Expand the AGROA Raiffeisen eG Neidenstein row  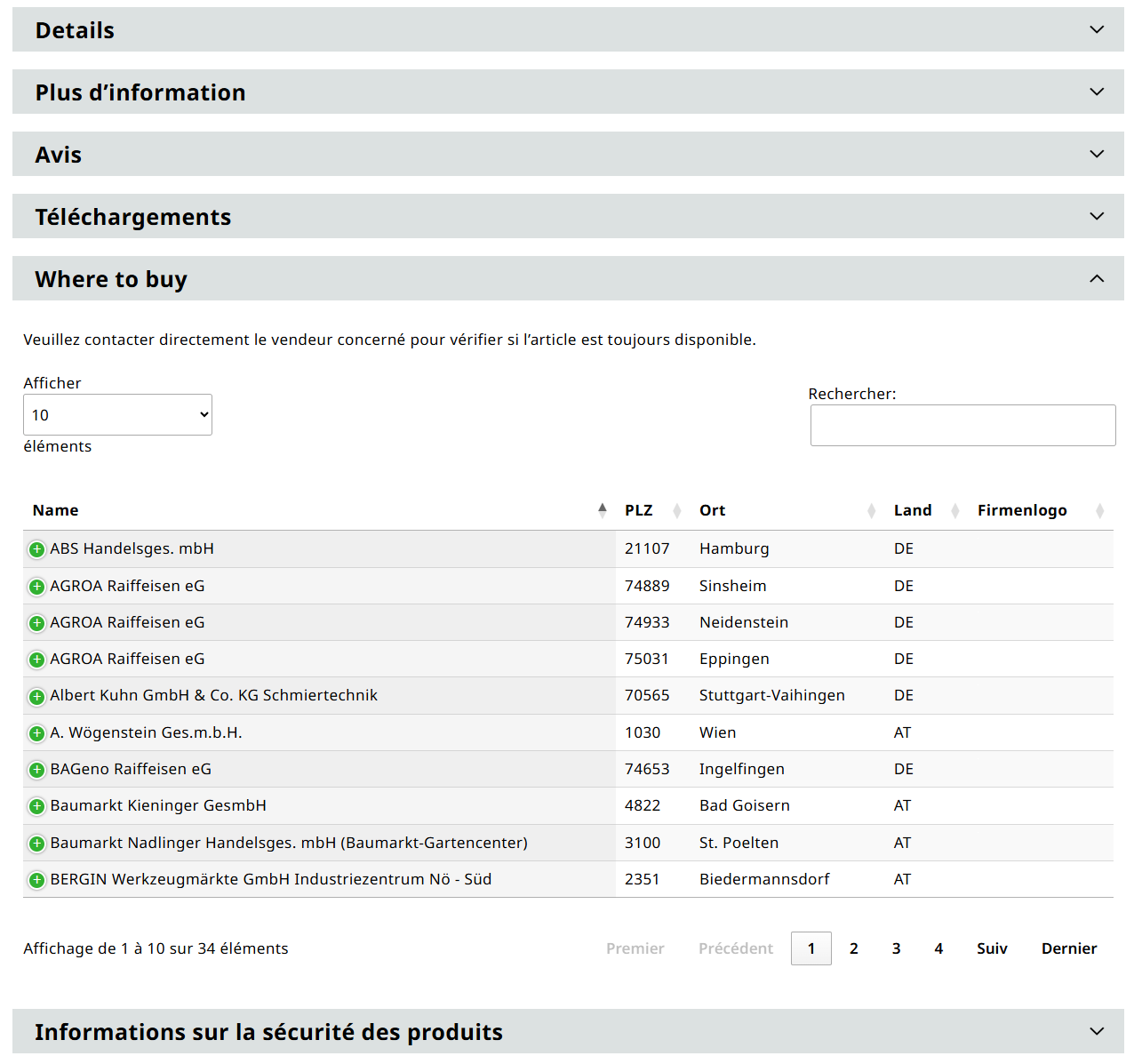36,623
